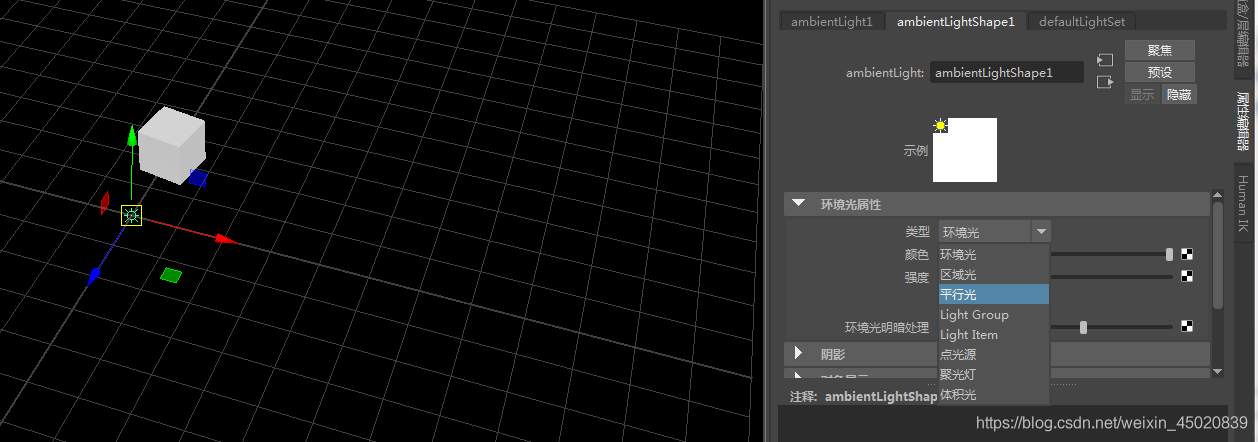Screen dimensions: 1258x442
Task: Click the blue Z-axis move arrow
Action: [94, 275]
